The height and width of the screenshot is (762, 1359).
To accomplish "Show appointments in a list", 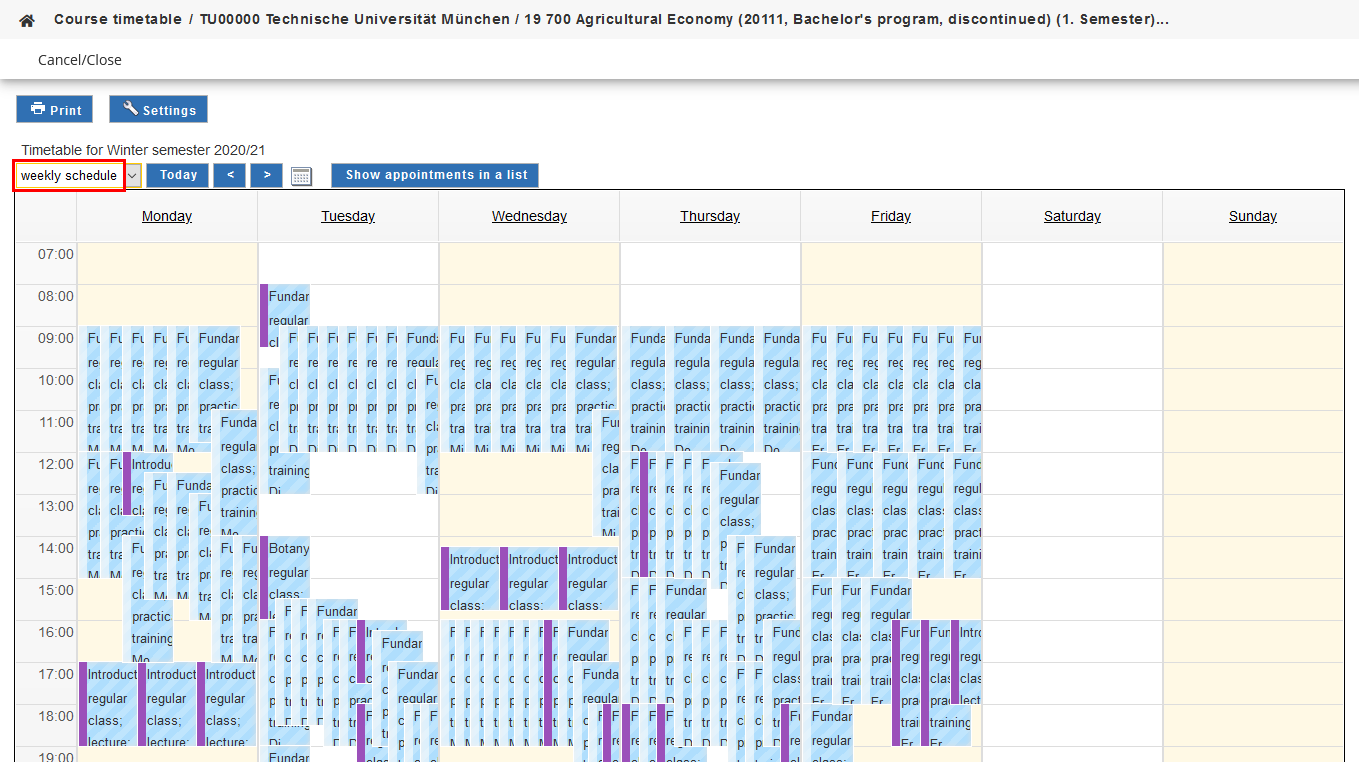I will point(435,175).
